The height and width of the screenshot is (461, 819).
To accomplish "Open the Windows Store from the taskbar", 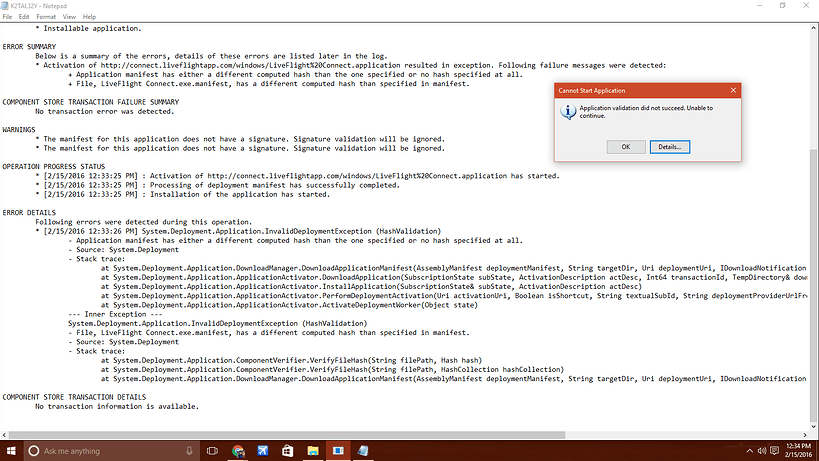I will coord(288,451).
